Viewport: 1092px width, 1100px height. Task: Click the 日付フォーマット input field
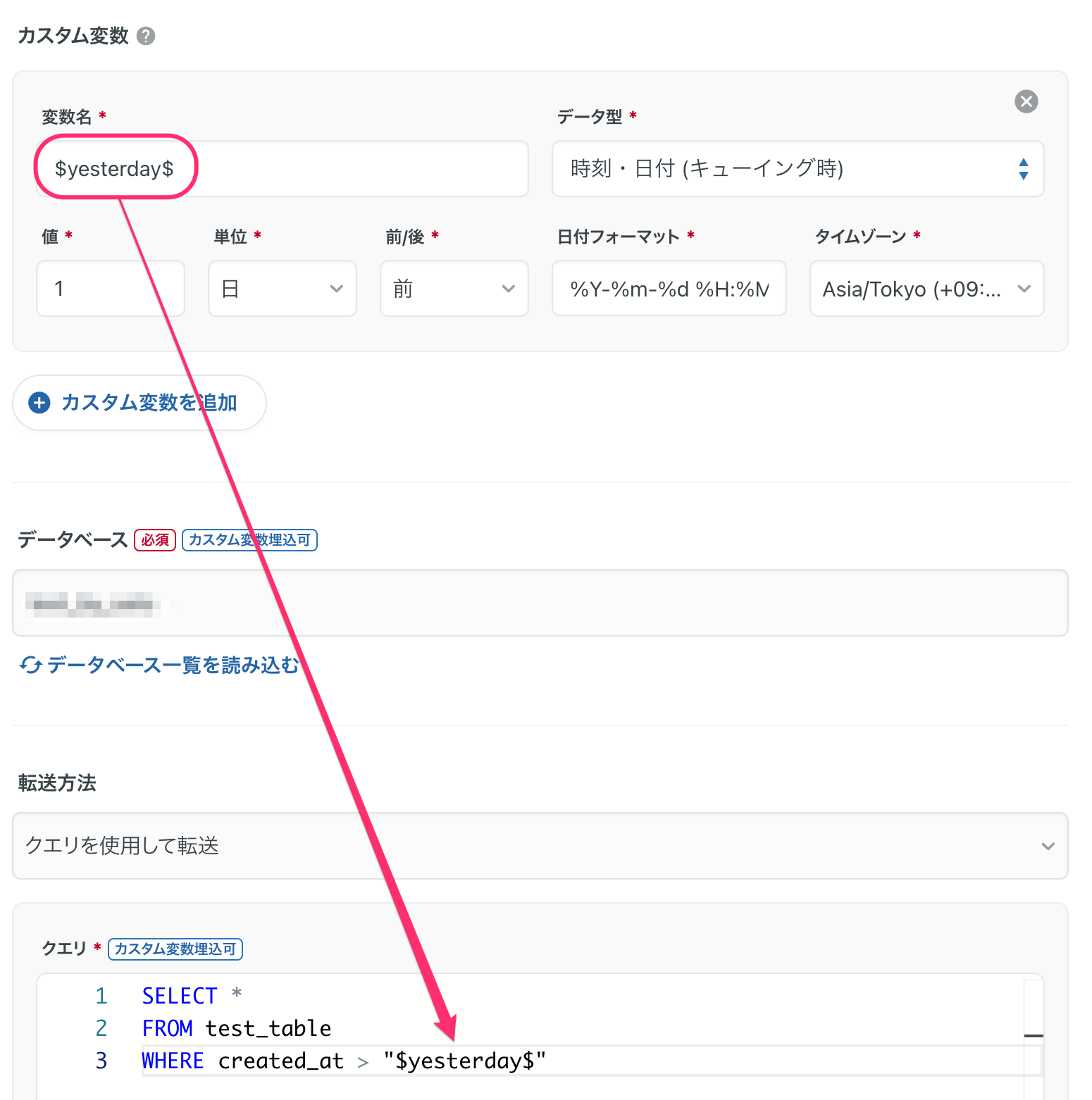tap(669, 288)
